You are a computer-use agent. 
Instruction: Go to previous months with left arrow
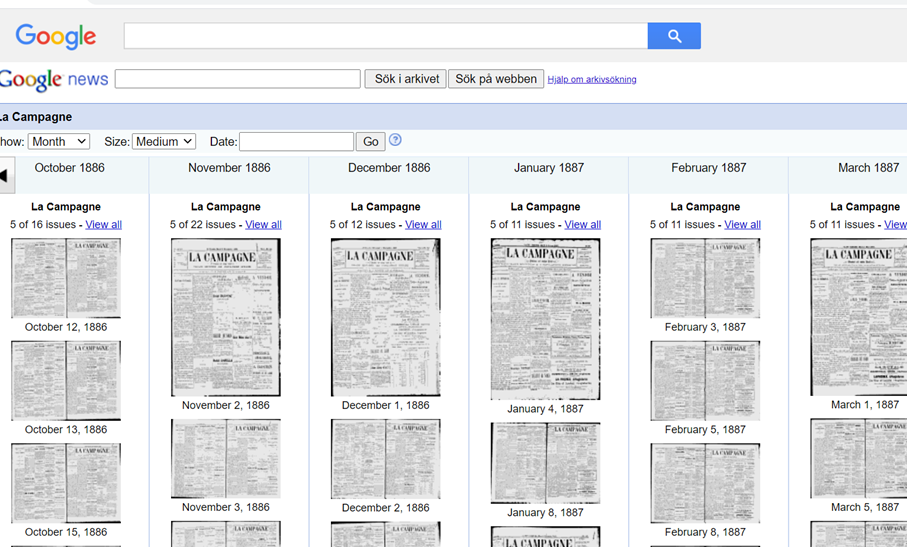(6, 175)
